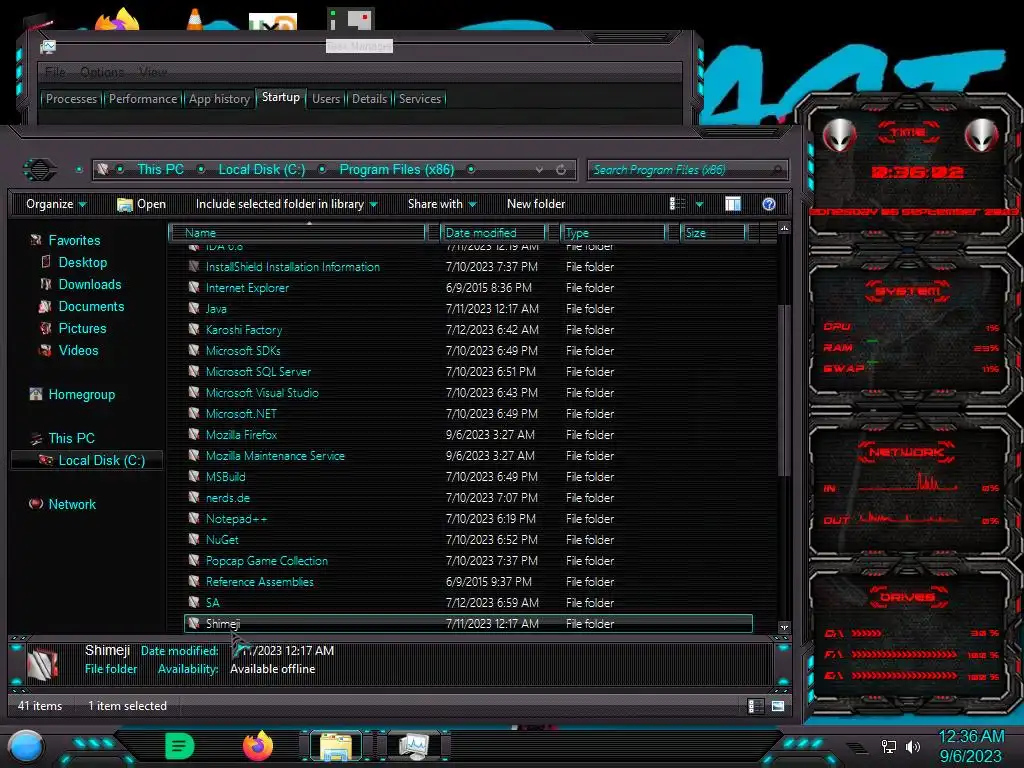Click the volume speaker tray icon

pos(913,746)
